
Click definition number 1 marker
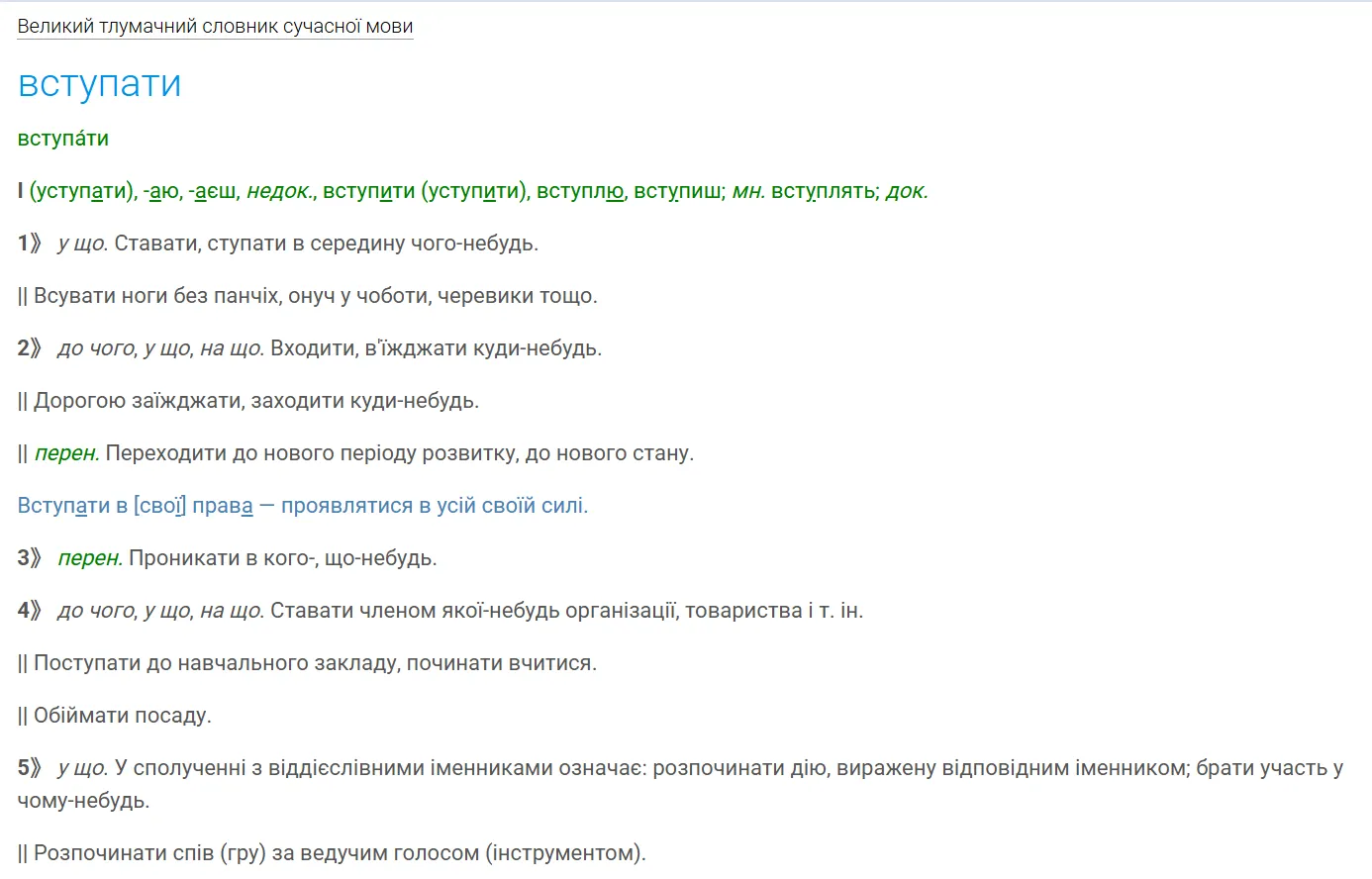tap(30, 244)
